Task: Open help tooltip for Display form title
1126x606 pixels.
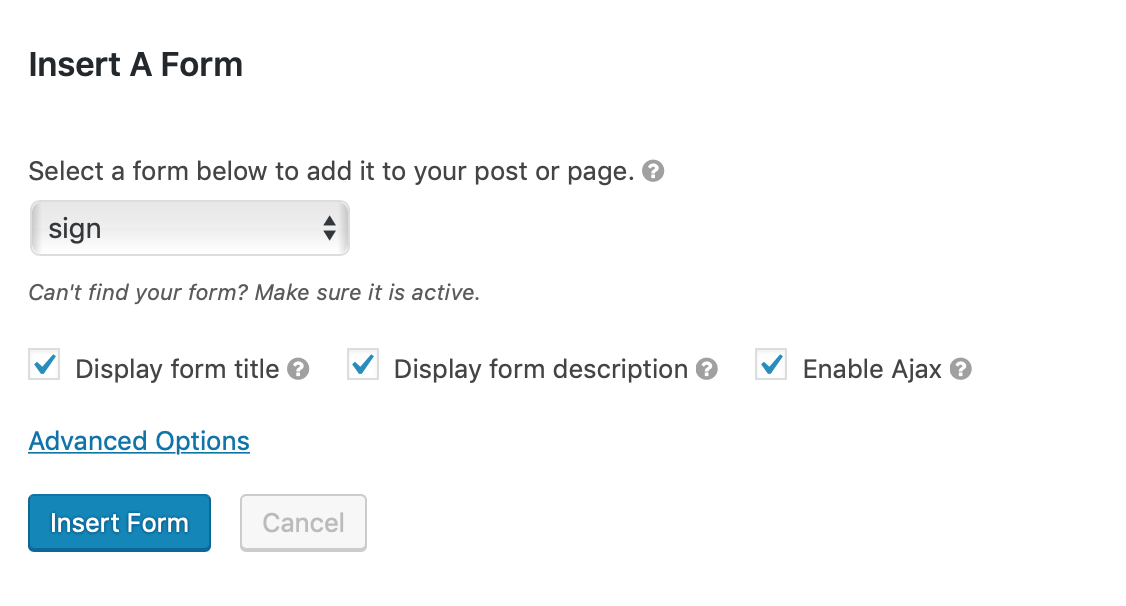Action: pos(298,369)
